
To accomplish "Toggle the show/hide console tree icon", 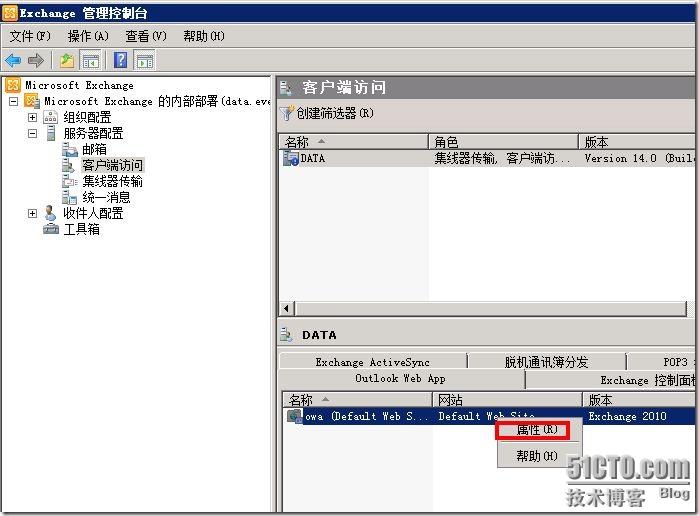I will tap(90, 60).
